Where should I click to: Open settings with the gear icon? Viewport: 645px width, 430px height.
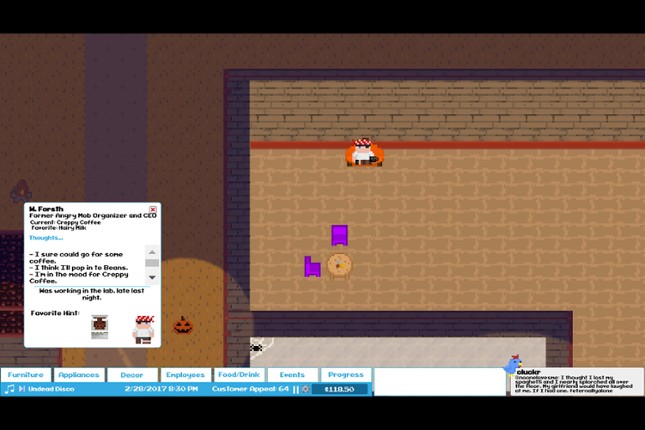(x=305, y=389)
